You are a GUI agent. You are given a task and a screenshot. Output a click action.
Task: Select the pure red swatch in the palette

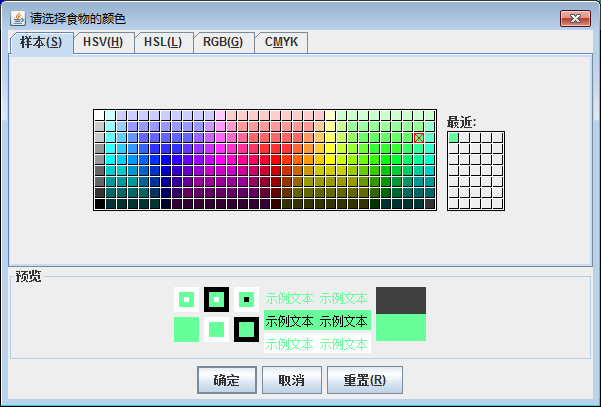click(x=276, y=159)
